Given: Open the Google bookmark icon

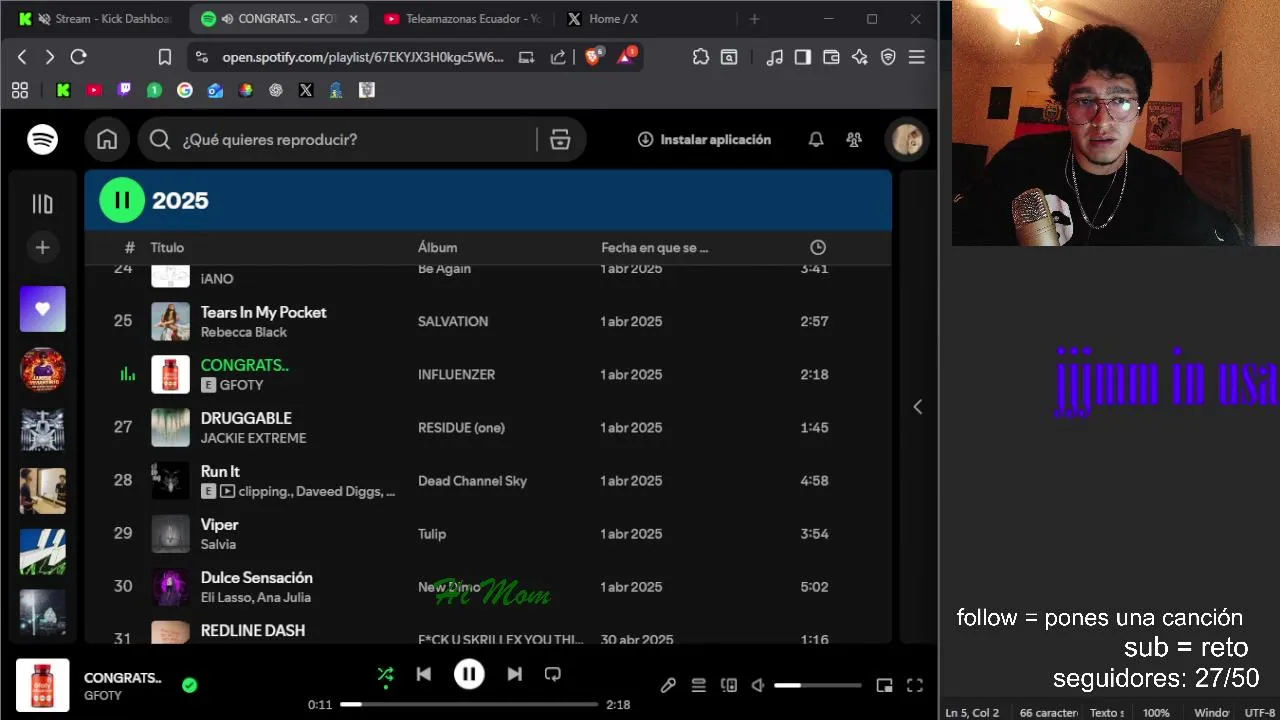Looking at the screenshot, I should point(184,90).
